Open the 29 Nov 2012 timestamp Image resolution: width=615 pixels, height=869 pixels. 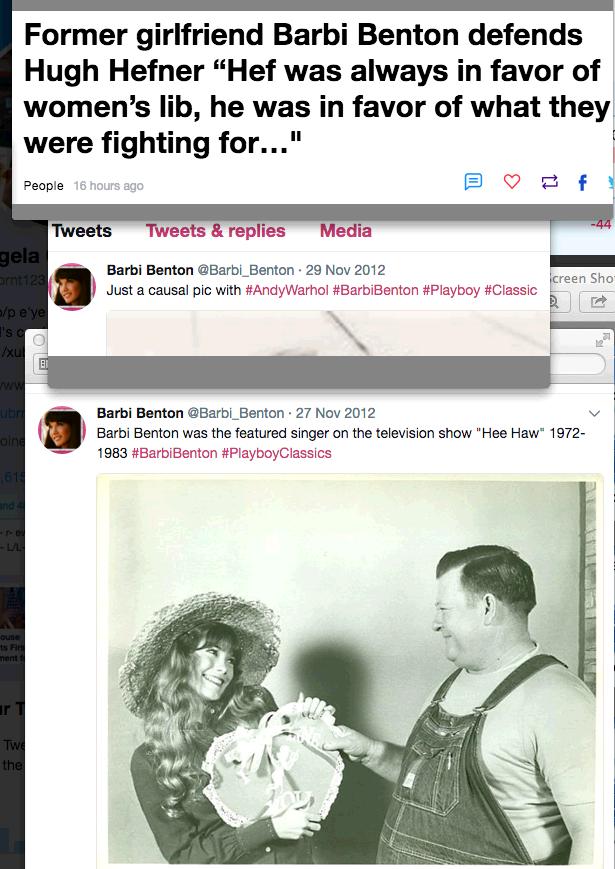(x=345, y=270)
